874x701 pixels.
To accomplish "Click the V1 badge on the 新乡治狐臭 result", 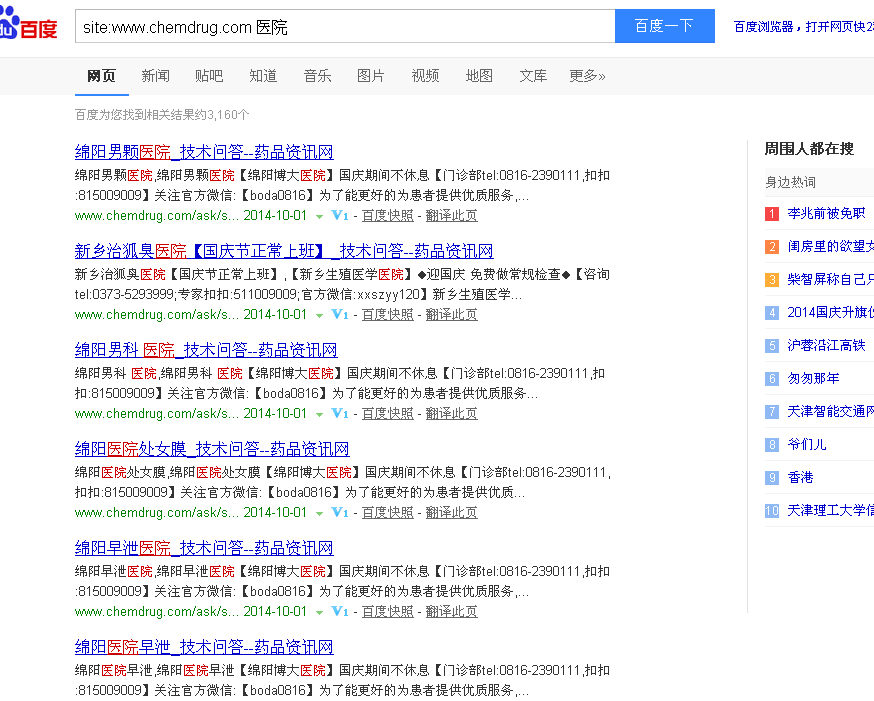I will coord(340,314).
